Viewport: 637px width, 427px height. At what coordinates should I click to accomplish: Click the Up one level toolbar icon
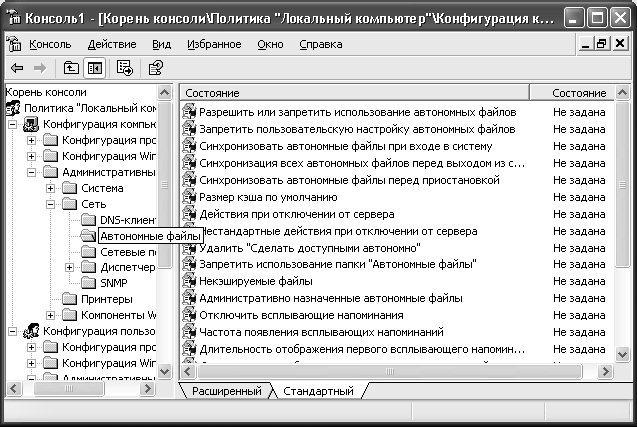tap(71, 68)
